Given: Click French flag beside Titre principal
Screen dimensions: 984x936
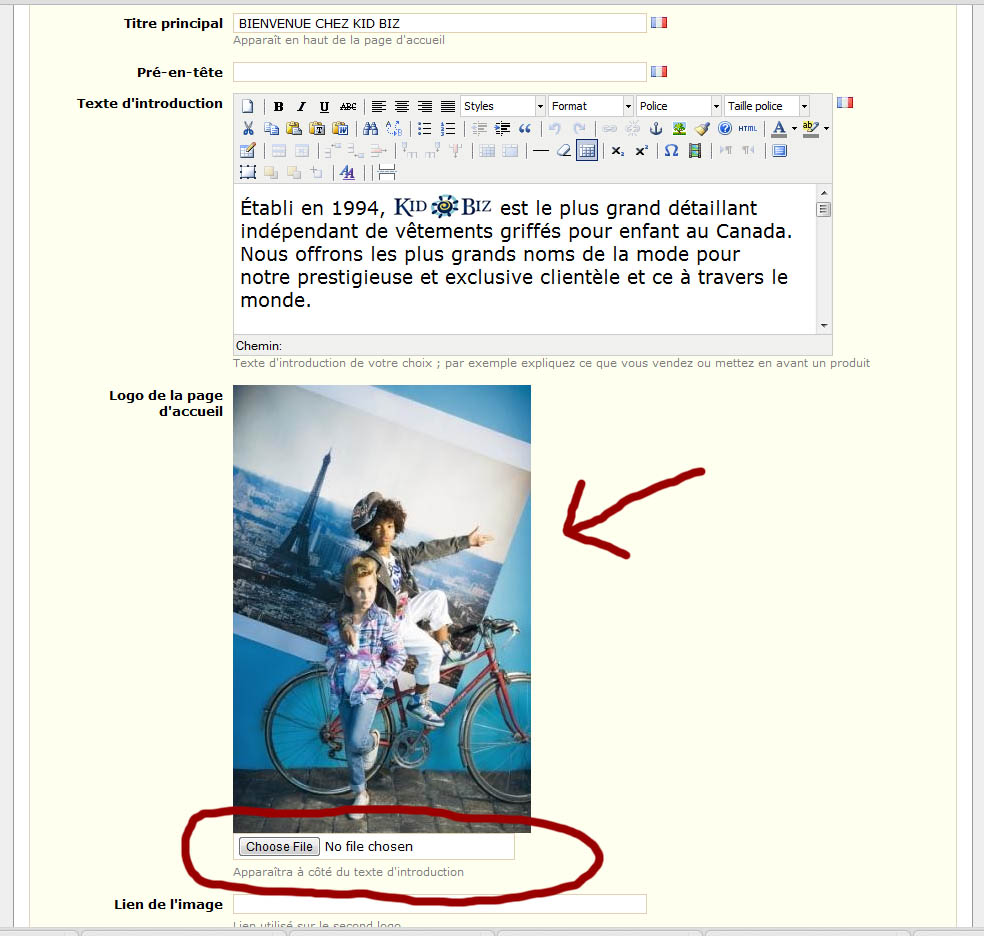Looking at the screenshot, I should [x=659, y=23].
